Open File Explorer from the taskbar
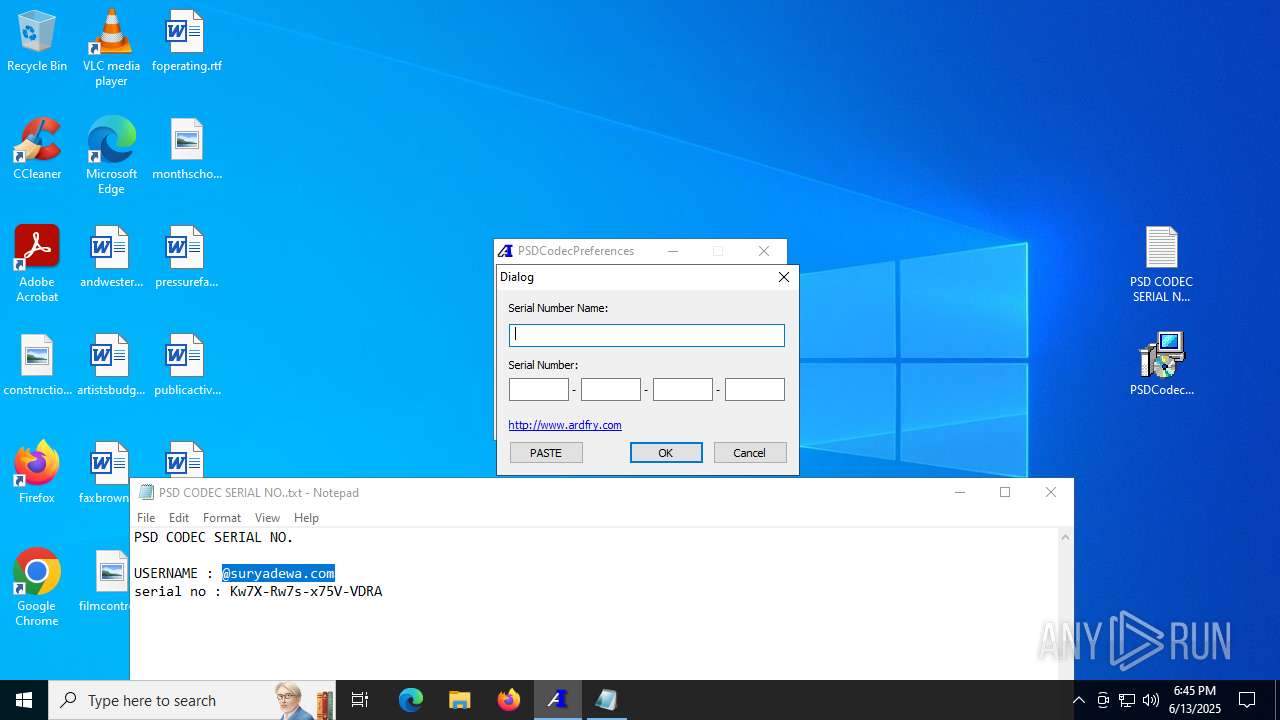 coord(460,700)
